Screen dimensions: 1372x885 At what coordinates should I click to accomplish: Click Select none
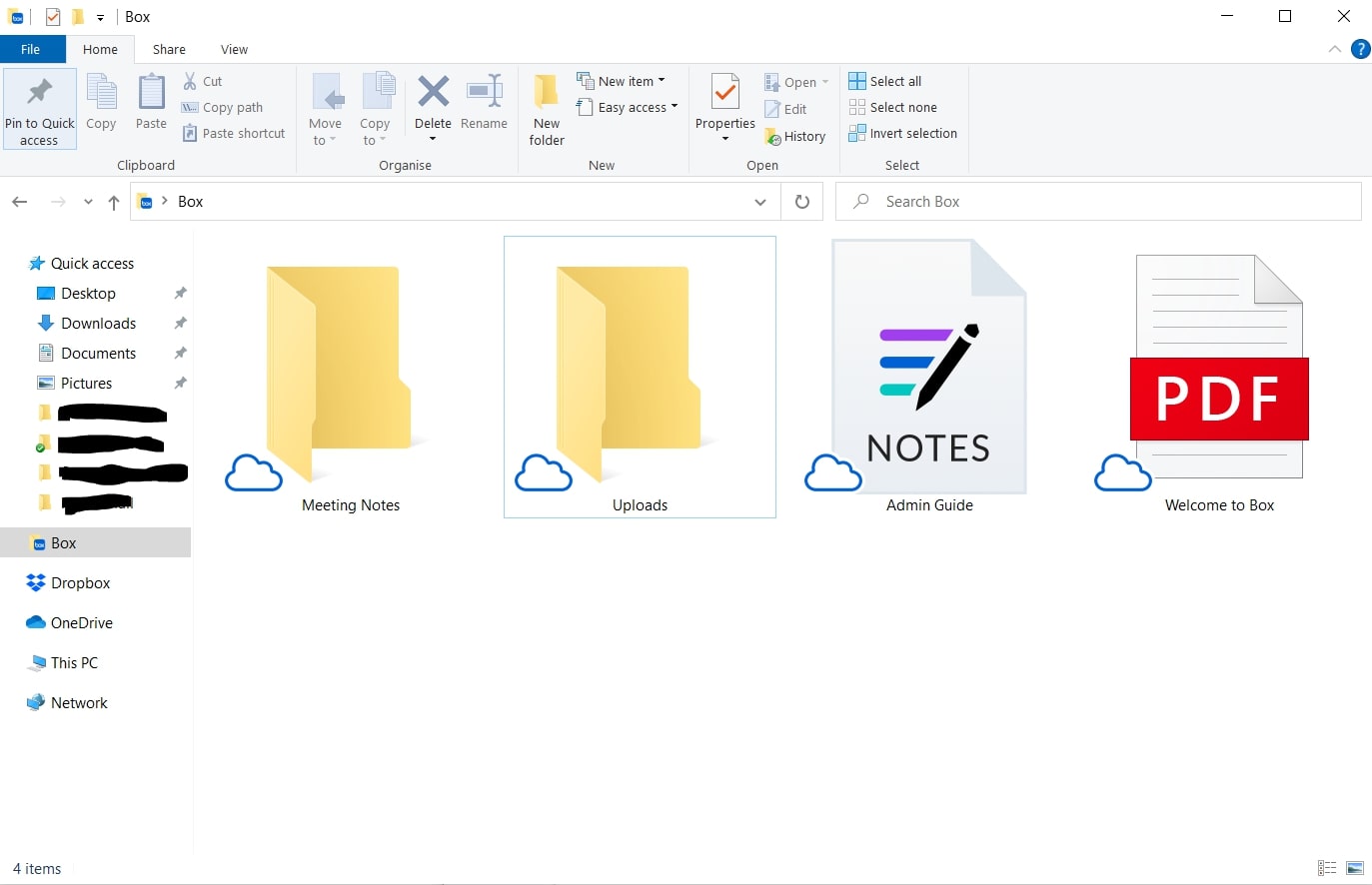(893, 107)
